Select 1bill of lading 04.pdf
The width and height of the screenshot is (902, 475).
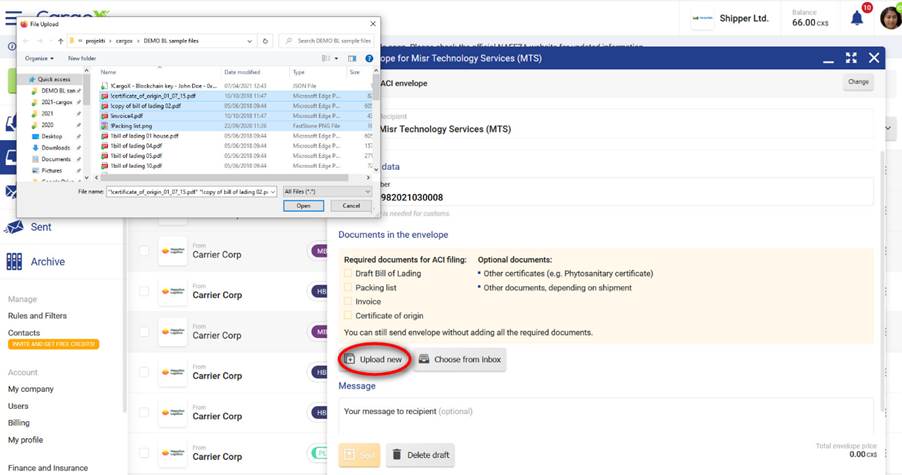click(x=236, y=145)
